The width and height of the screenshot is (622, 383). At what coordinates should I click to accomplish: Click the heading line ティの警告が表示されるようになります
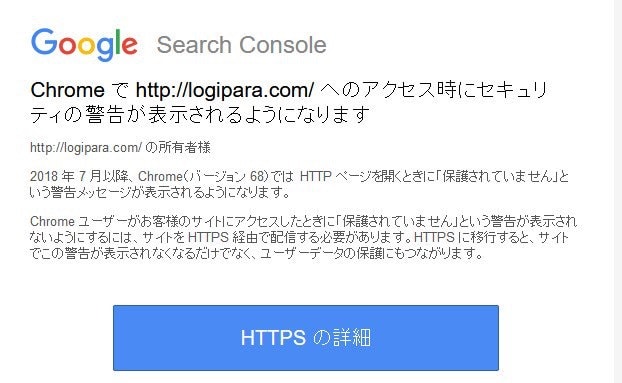(200, 115)
